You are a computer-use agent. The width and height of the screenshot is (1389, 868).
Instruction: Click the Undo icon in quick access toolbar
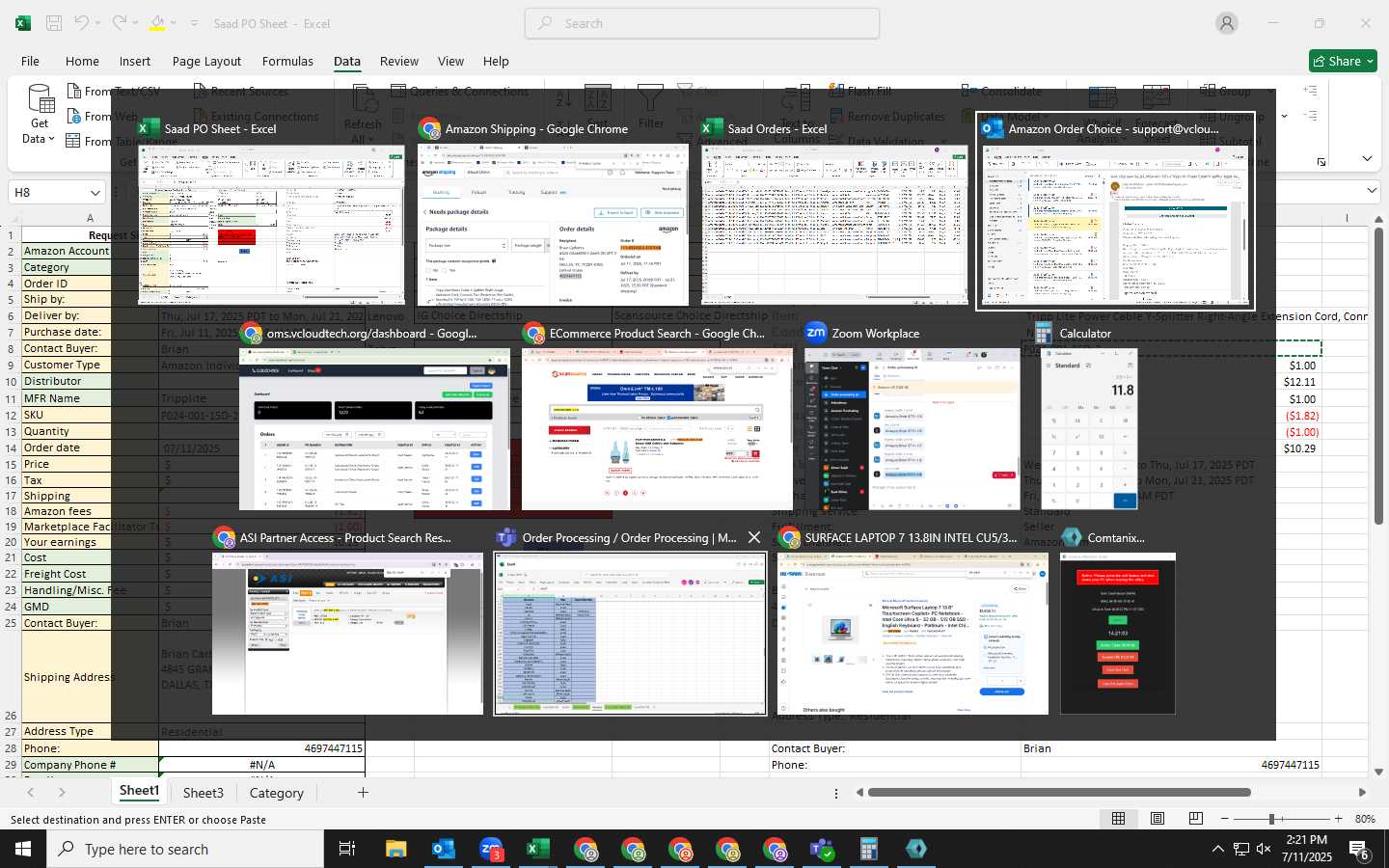point(82,23)
